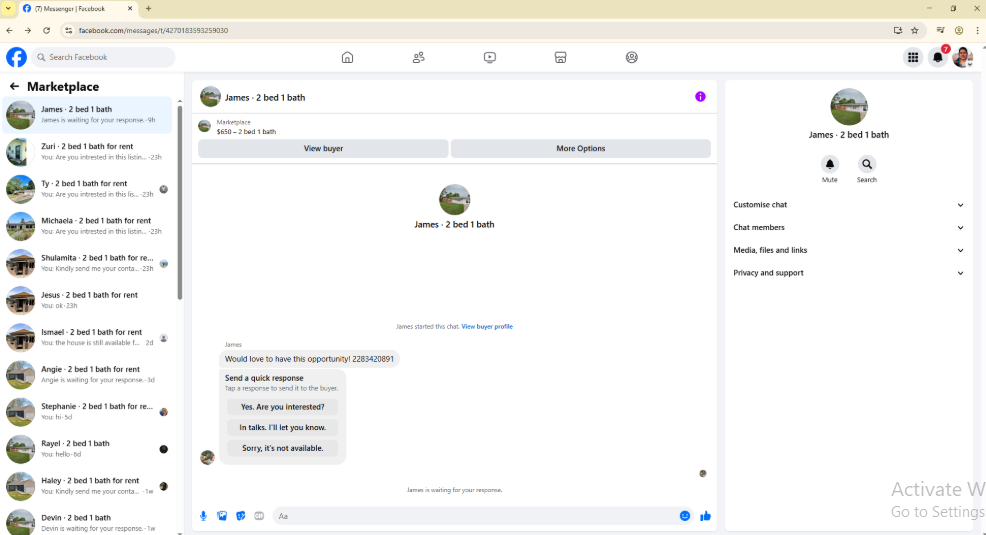
Task: Open the Facebook Home icon
Action: point(347,57)
